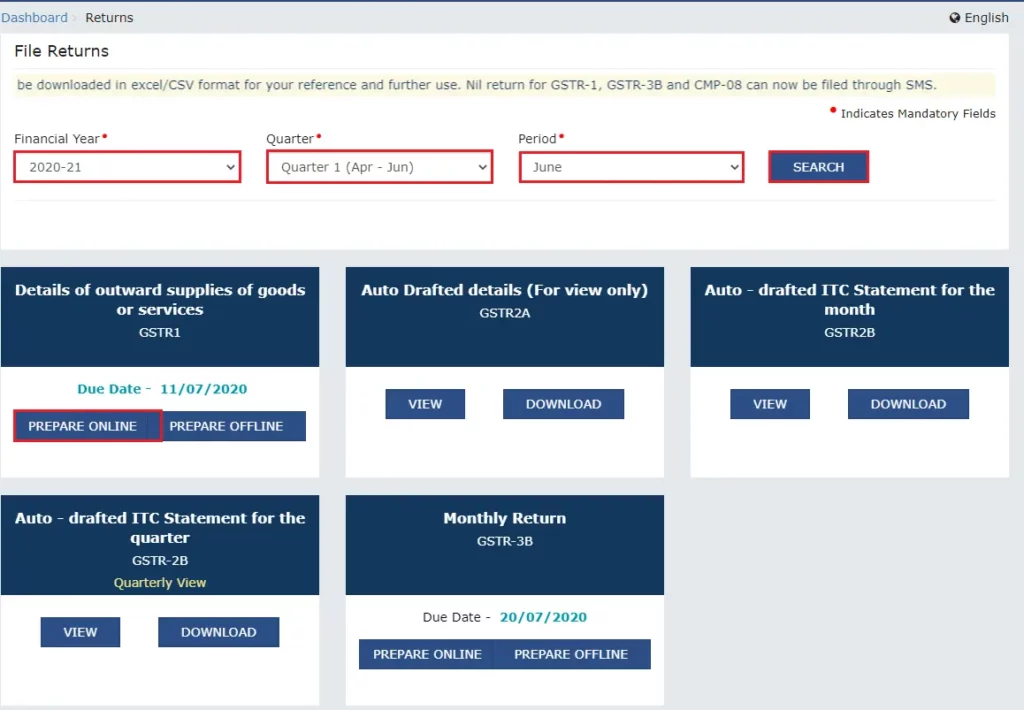Download the GSTR2A details
This screenshot has height=710, width=1024.
pos(563,404)
